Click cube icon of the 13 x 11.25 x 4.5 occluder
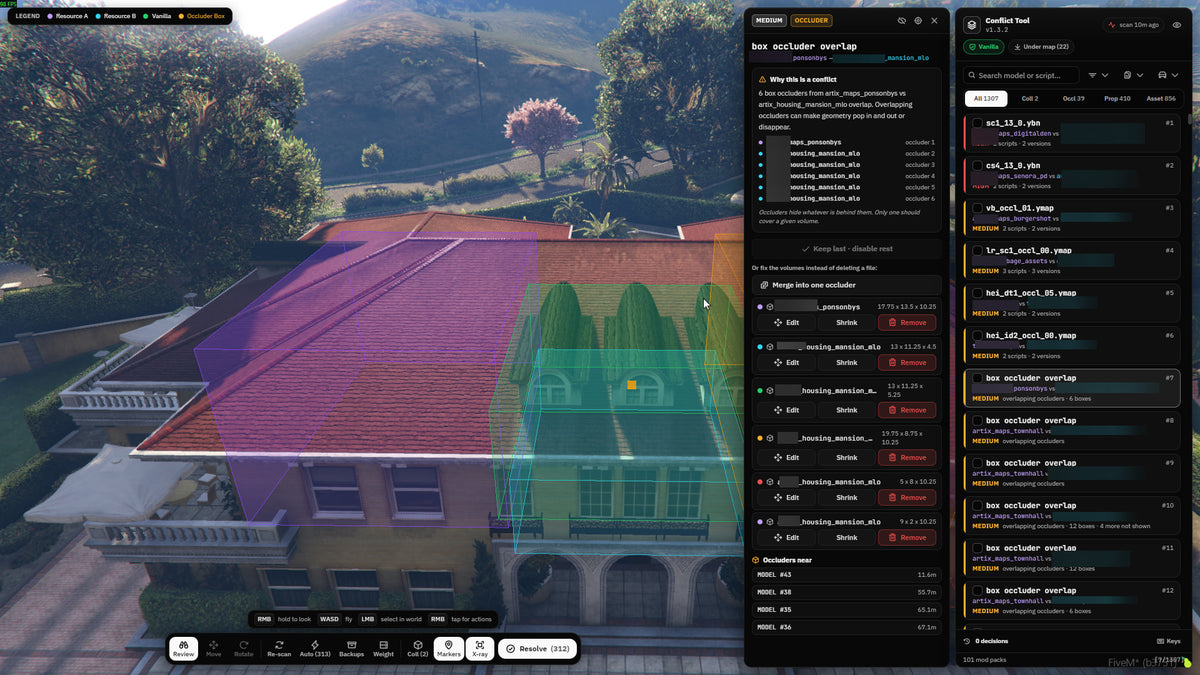 [x=770, y=347]
